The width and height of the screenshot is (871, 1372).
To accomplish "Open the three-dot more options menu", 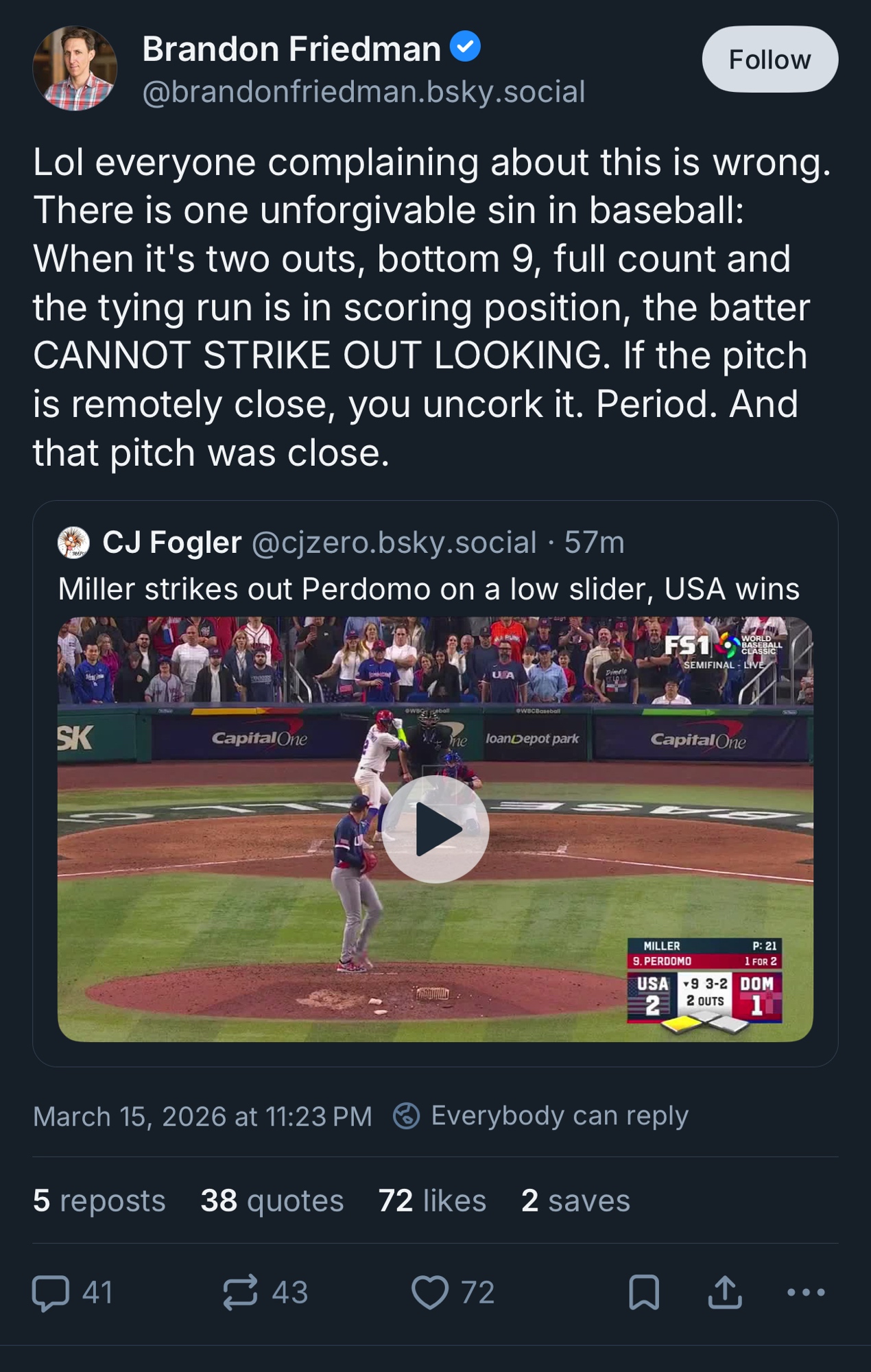I will 806,1292.
